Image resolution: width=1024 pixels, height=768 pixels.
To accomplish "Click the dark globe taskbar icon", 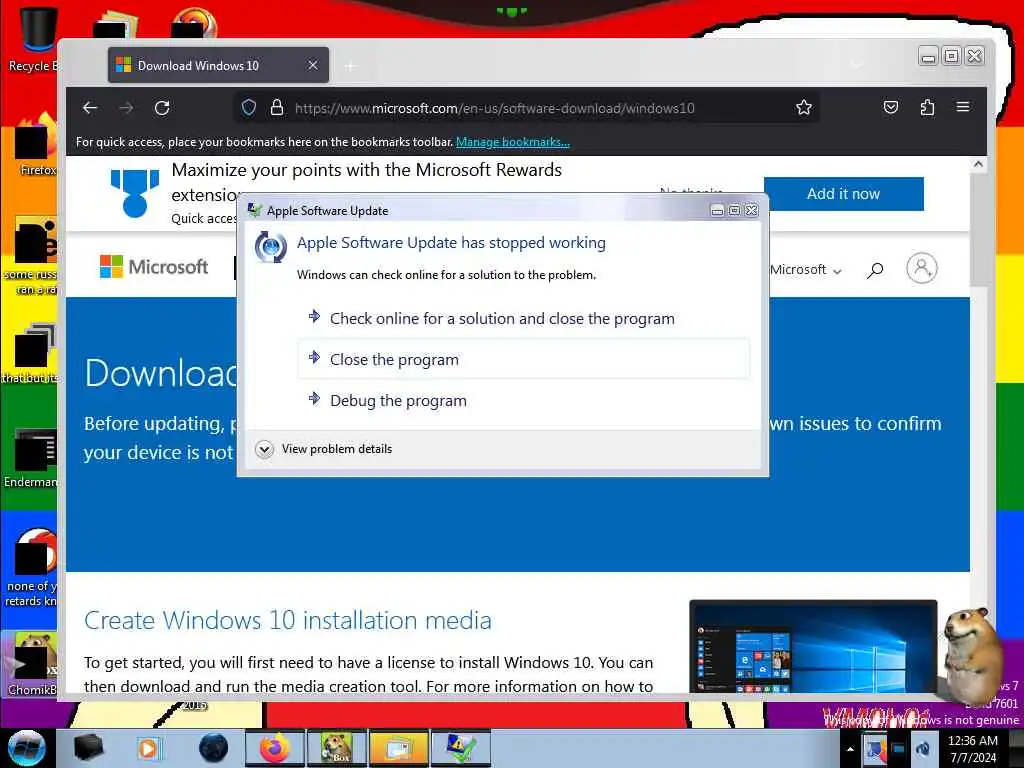I will coord(214,748).
